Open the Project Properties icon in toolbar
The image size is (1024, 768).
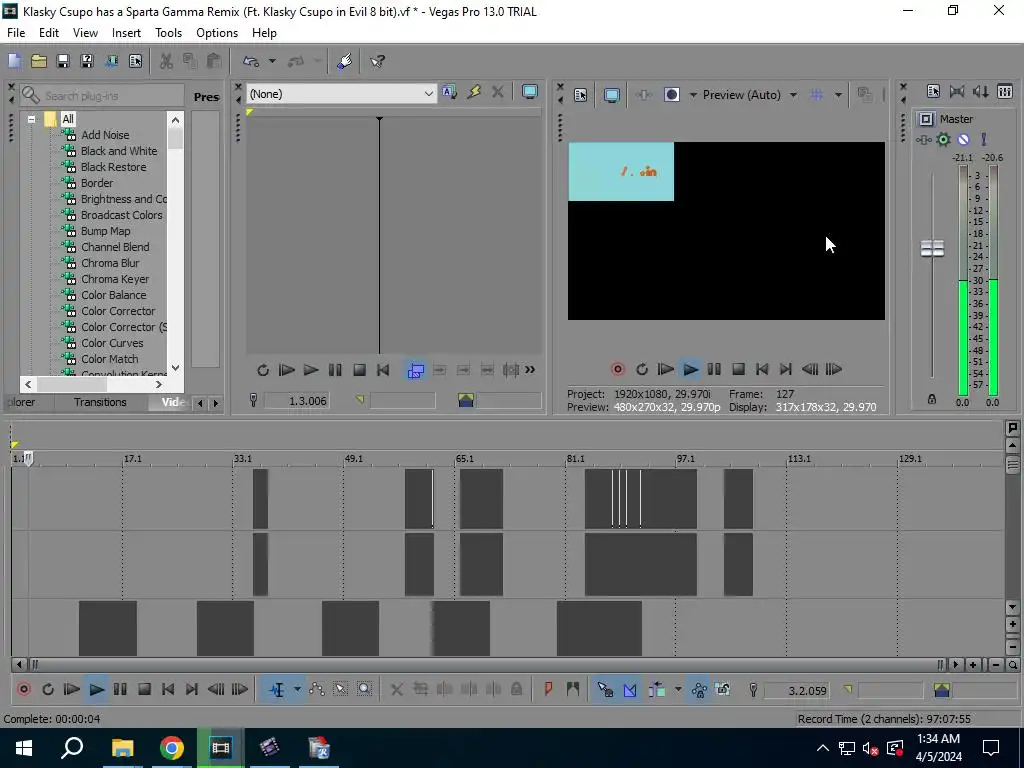pos(135,61)
